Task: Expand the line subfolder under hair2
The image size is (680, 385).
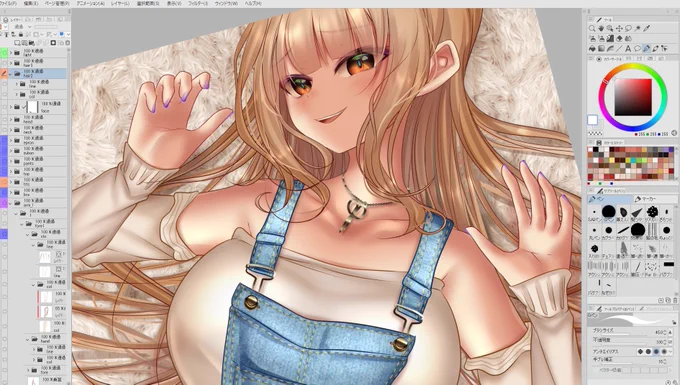Action: pyautogui.click(x=17, y=84)
